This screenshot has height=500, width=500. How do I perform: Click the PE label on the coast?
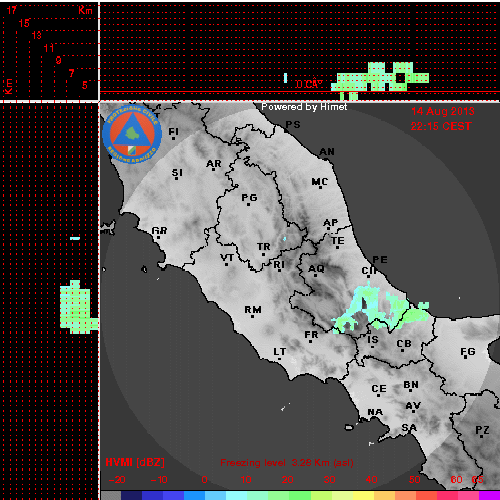tap(380, 260)
